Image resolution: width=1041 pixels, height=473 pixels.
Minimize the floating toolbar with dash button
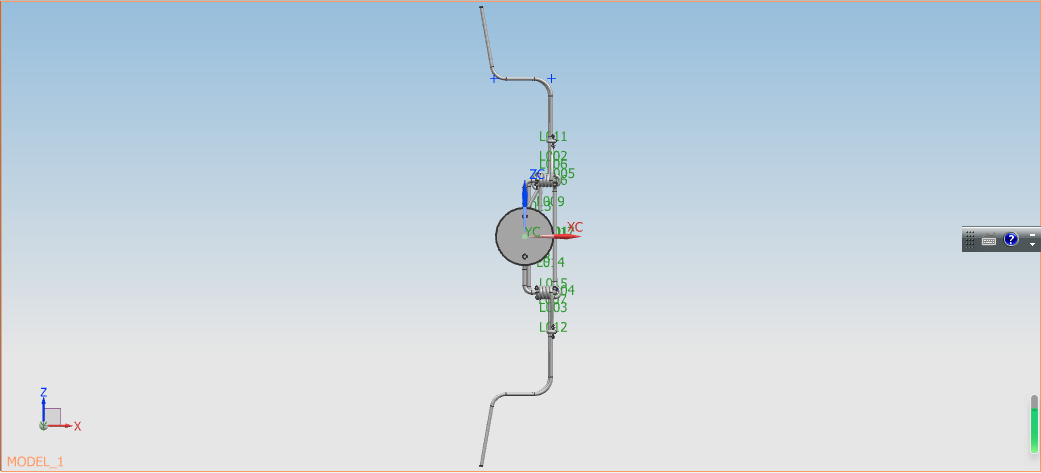[1032, 235]
